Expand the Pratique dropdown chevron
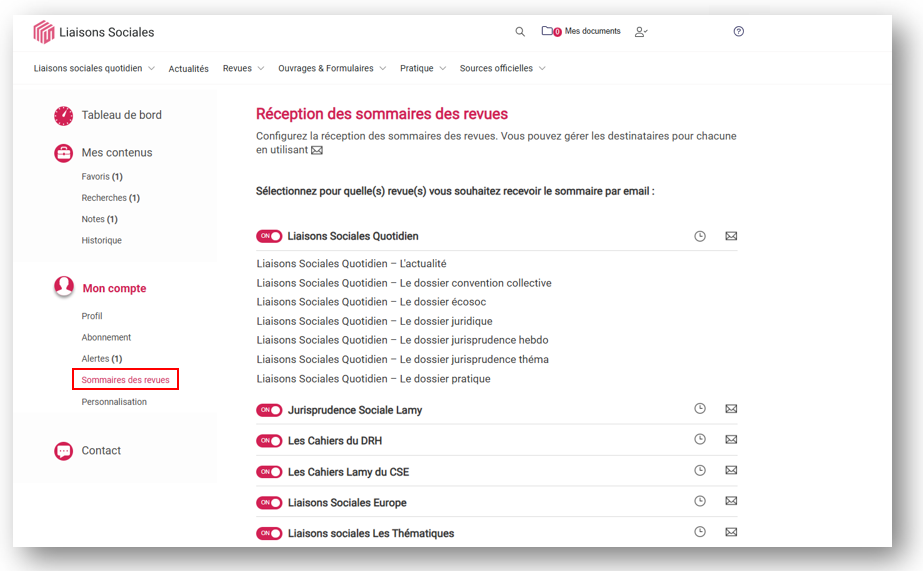This screenshot has height=571, width=923. coord(443,68)
